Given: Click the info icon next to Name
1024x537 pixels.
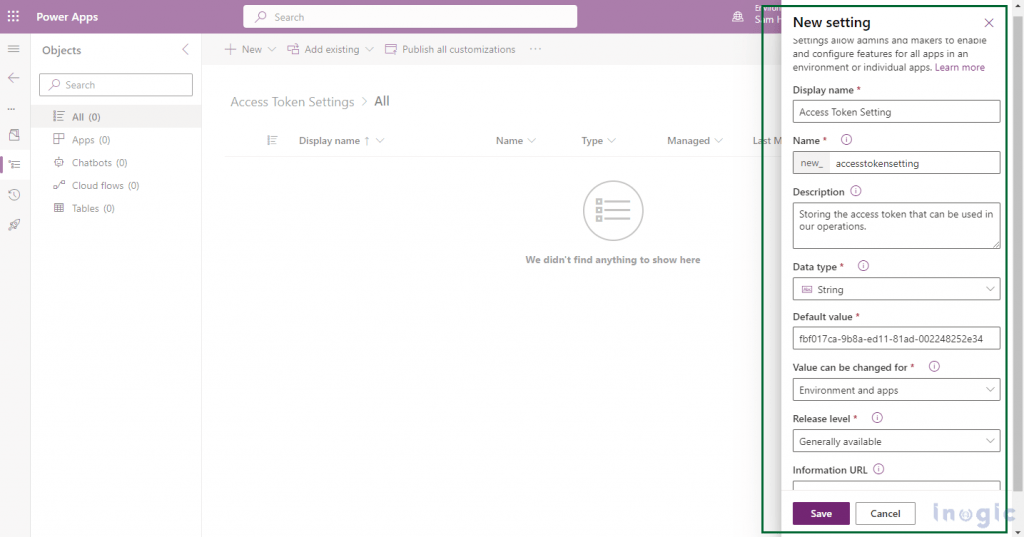Looking at the screenshot, I should point(846,140).
